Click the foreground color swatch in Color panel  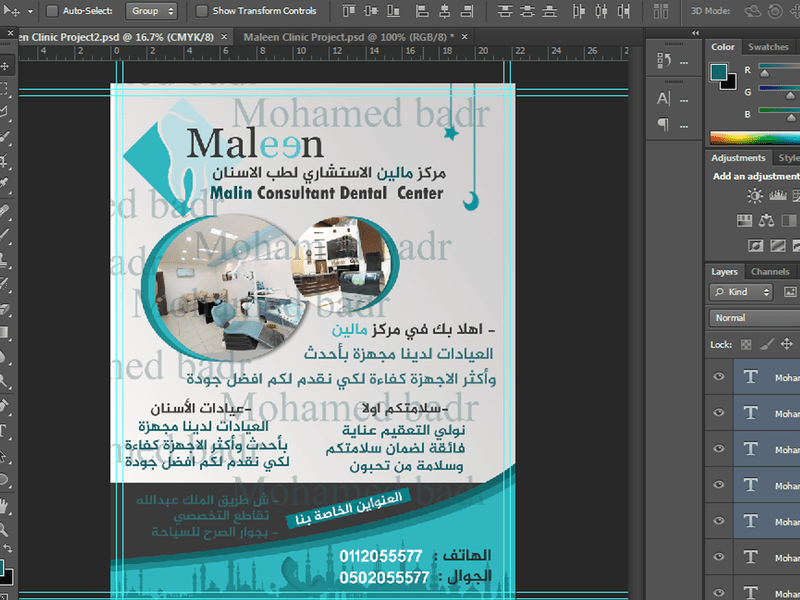(718, 72)
